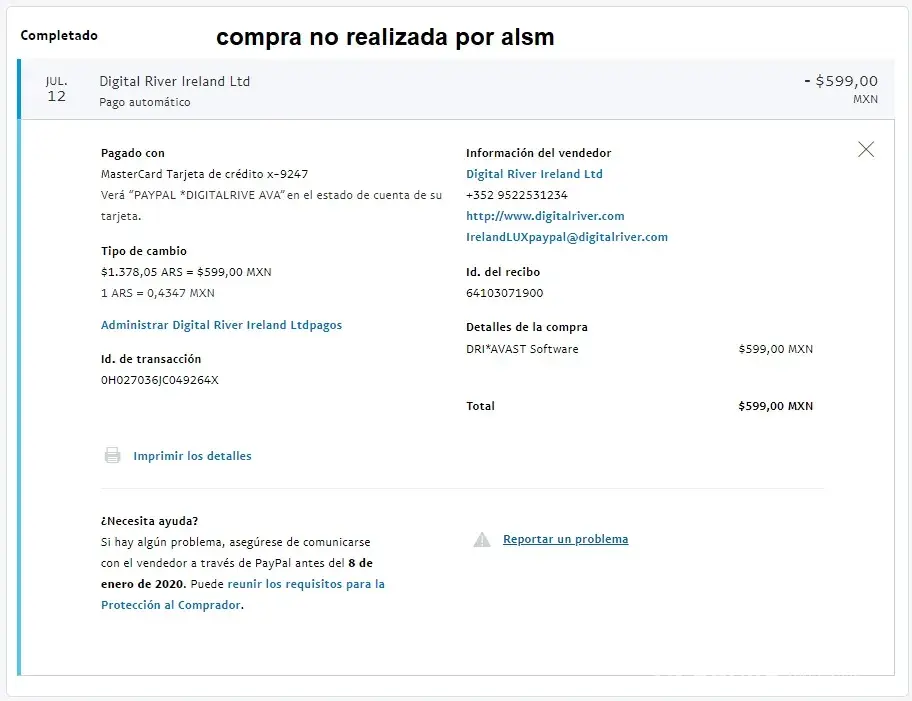912x701 pixels.
Task: Click the Tipo de cambio heading
Action: [x=144, y=251]
